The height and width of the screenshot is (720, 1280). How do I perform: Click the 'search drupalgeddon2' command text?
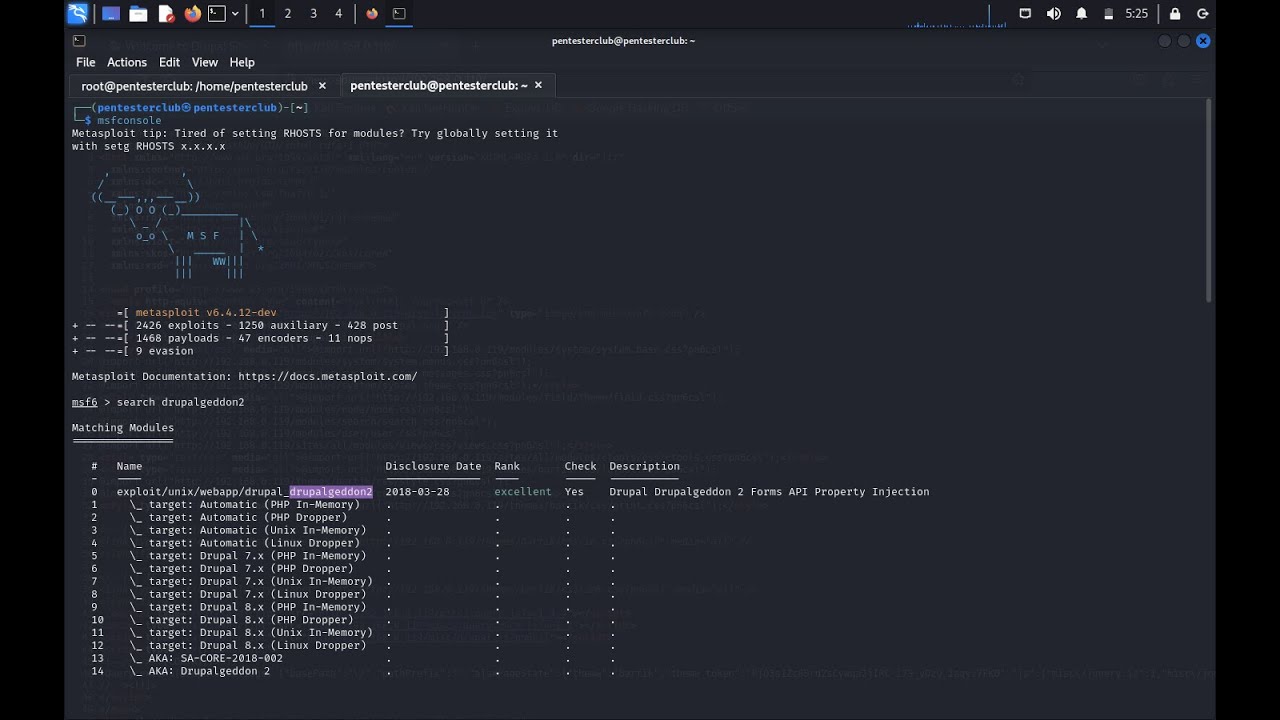tap(181, 402)
